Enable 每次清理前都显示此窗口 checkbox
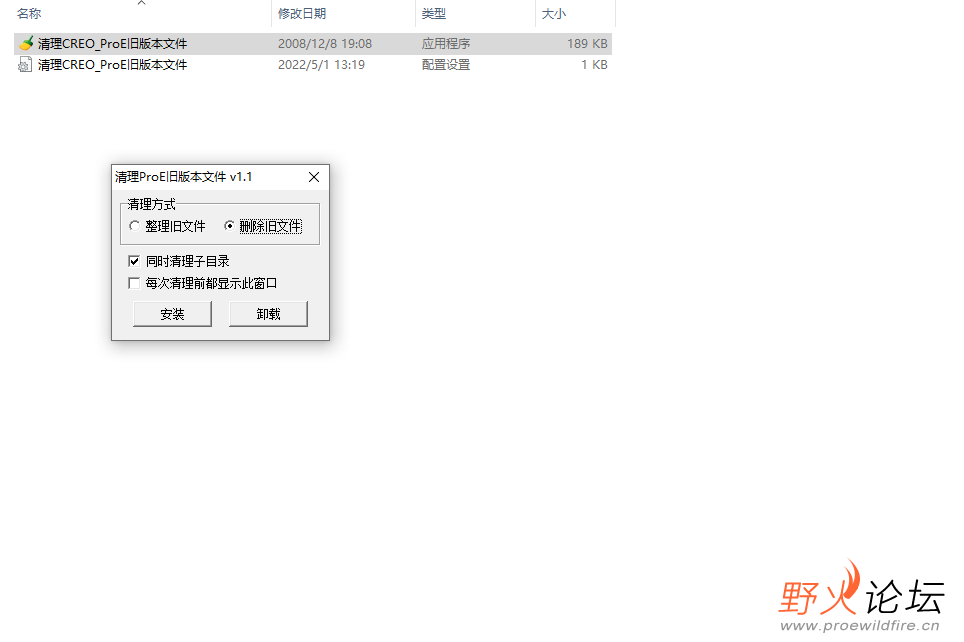 (x=134, y=283)
